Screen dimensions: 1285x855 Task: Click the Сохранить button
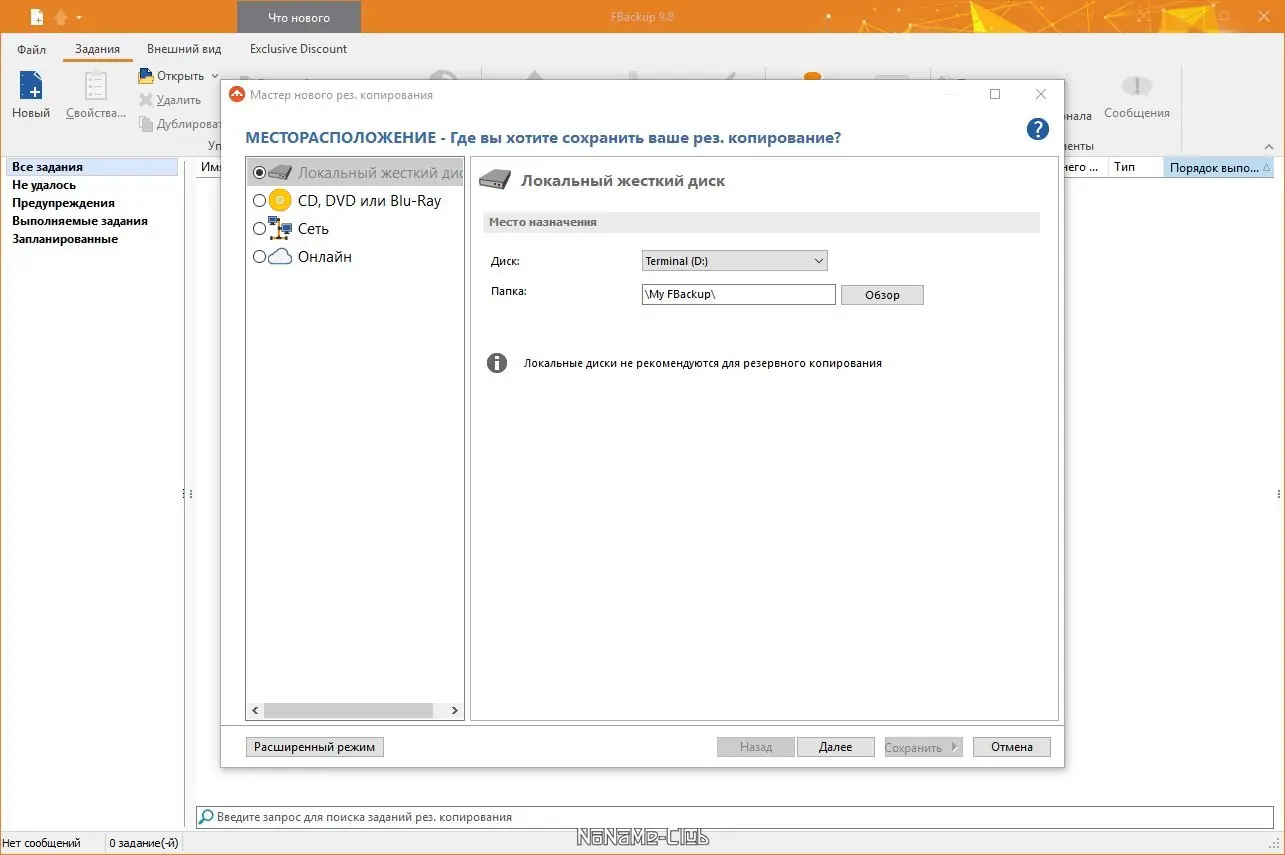coord(923,747)
